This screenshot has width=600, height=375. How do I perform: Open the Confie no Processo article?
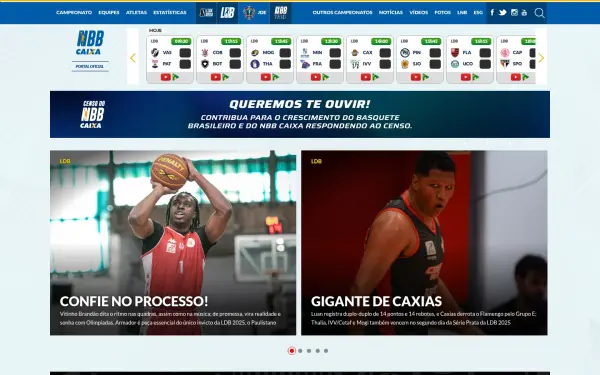pos(173,243)
